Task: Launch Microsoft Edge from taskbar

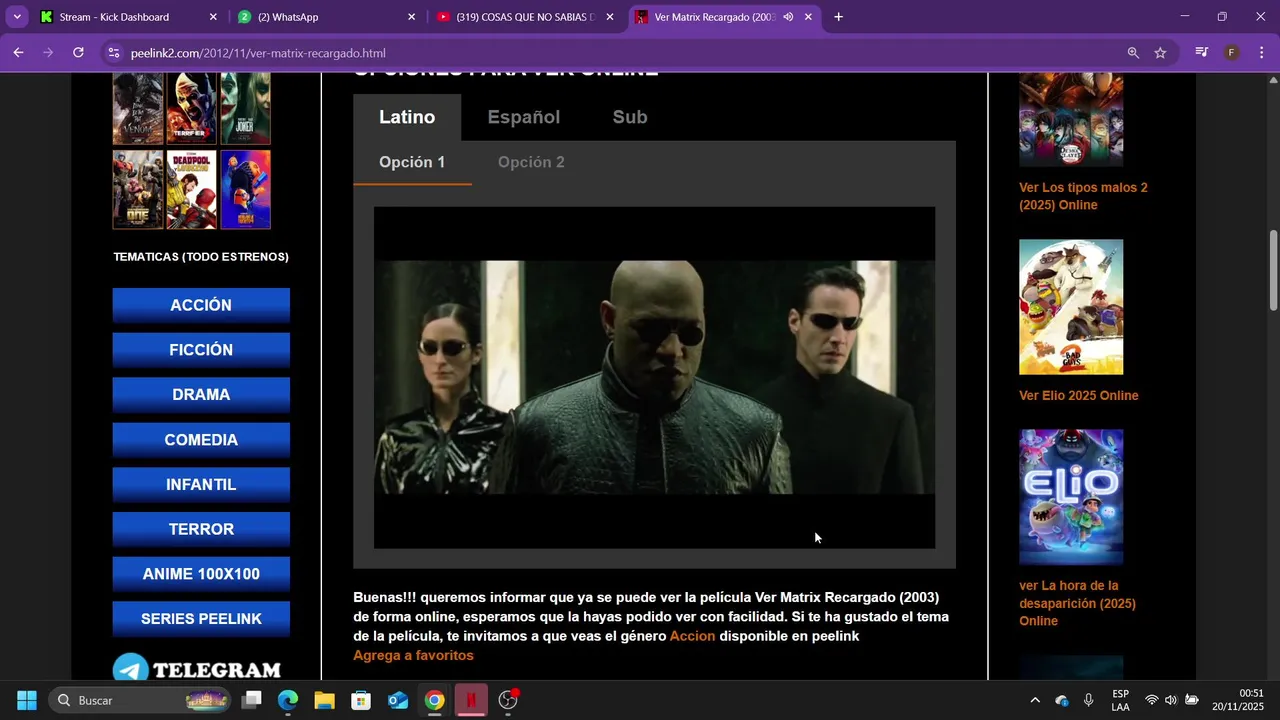Action: [x=288, y=700]
